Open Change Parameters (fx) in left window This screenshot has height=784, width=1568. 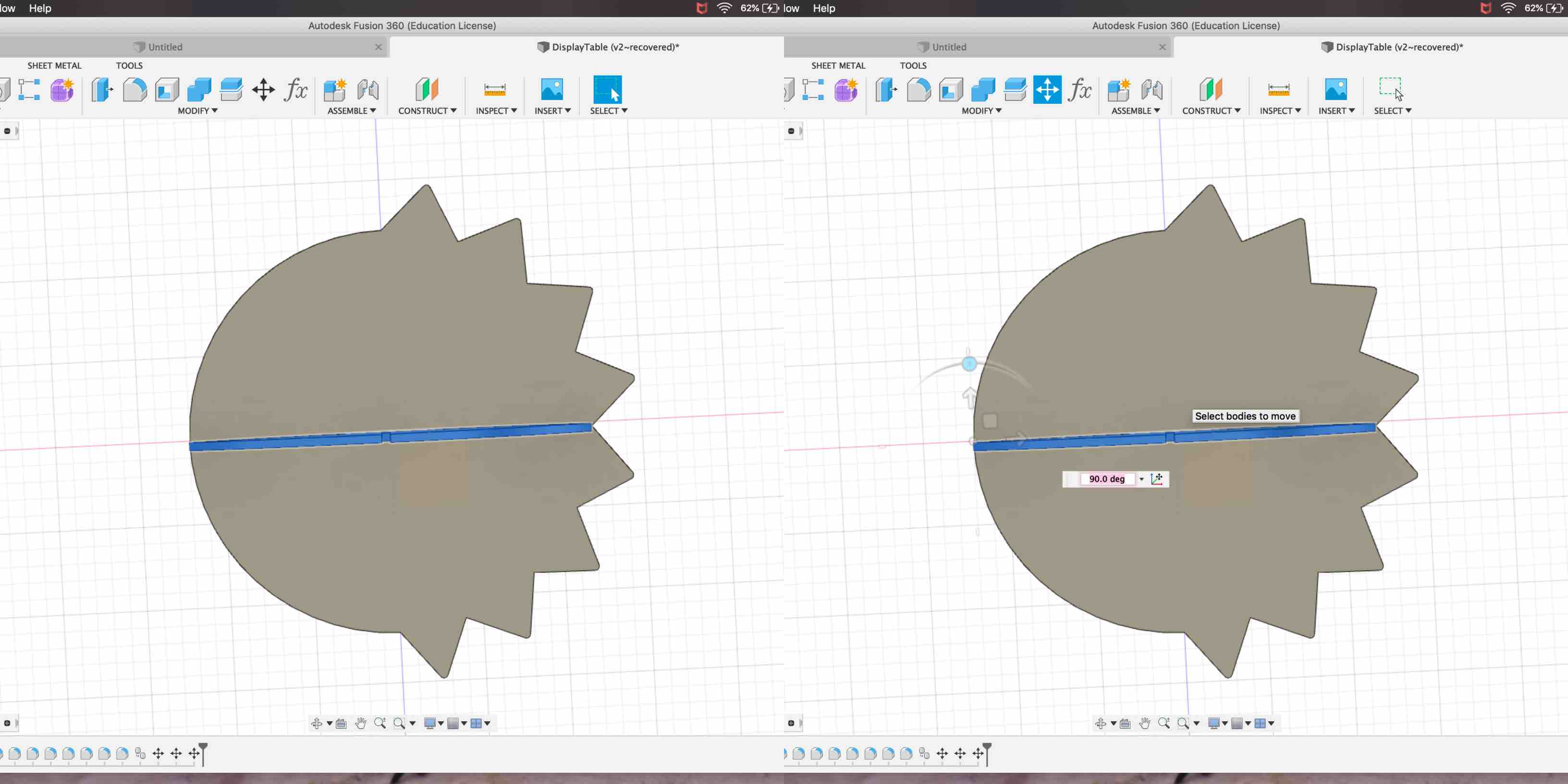pos(296,89)
